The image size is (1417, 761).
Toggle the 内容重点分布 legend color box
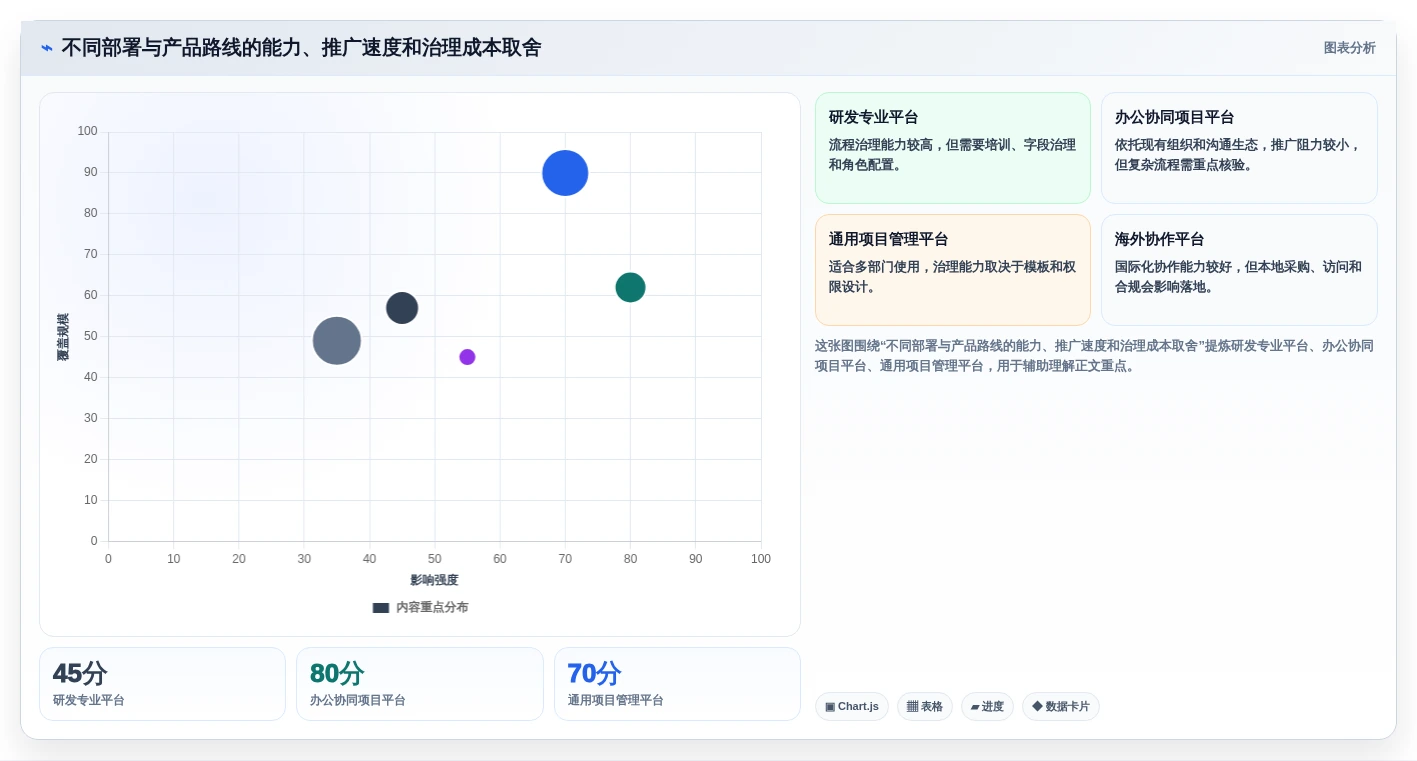381,608
